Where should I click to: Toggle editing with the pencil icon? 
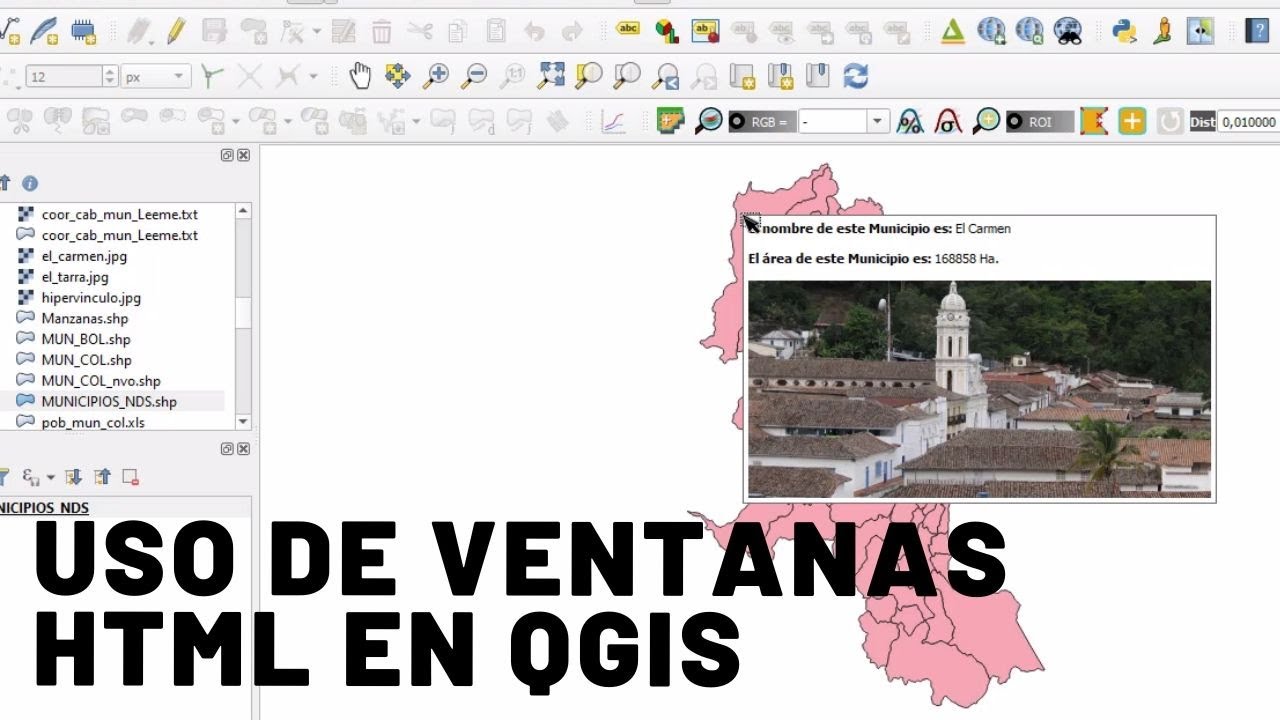(x=176, y=31)
